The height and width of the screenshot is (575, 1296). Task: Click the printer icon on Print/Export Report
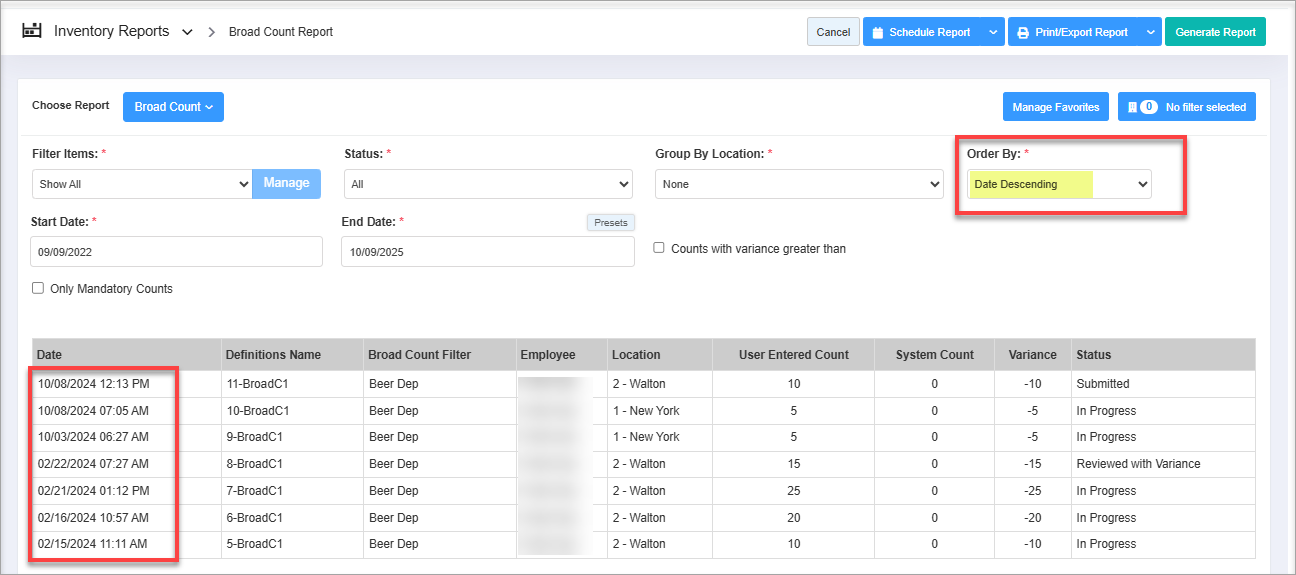[1023, 33]
